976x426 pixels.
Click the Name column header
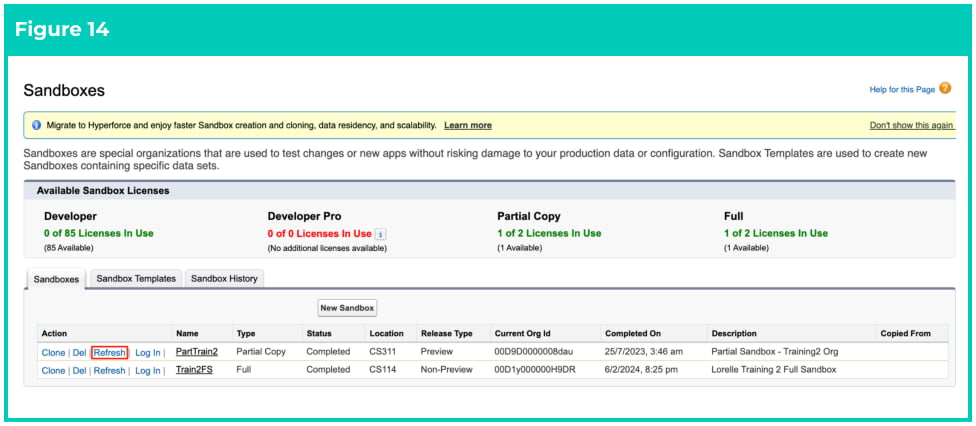pos(187,334)
